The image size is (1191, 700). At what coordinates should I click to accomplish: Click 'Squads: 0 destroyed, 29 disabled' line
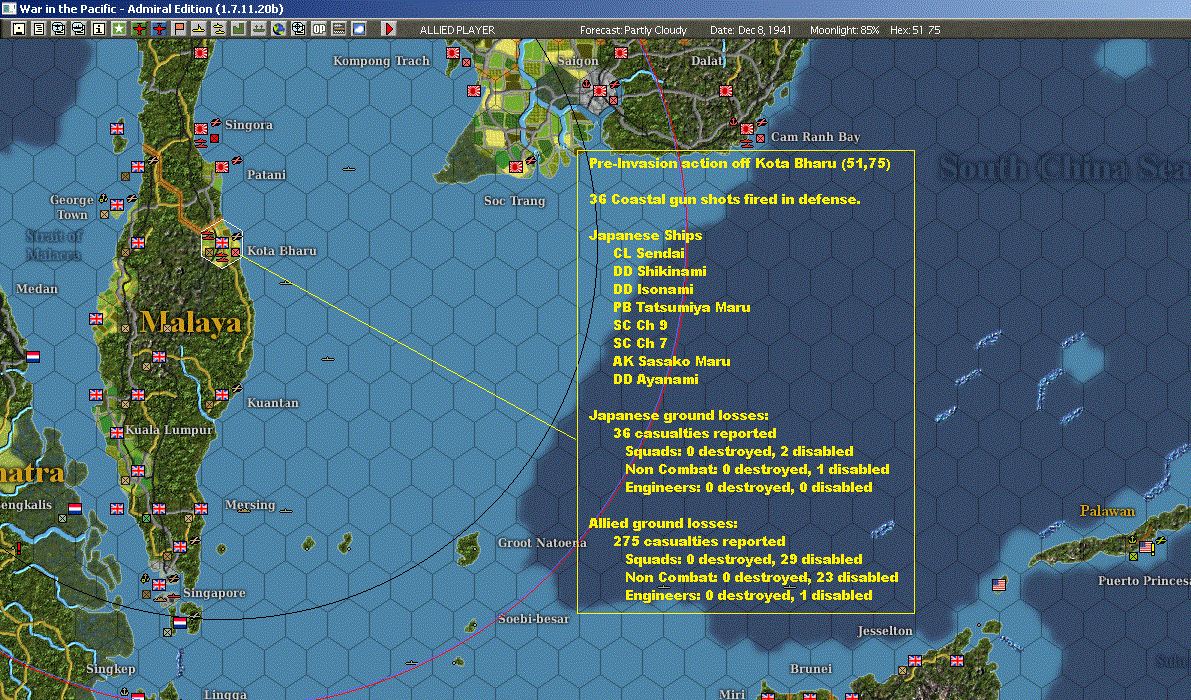click(x=744, y=560)
